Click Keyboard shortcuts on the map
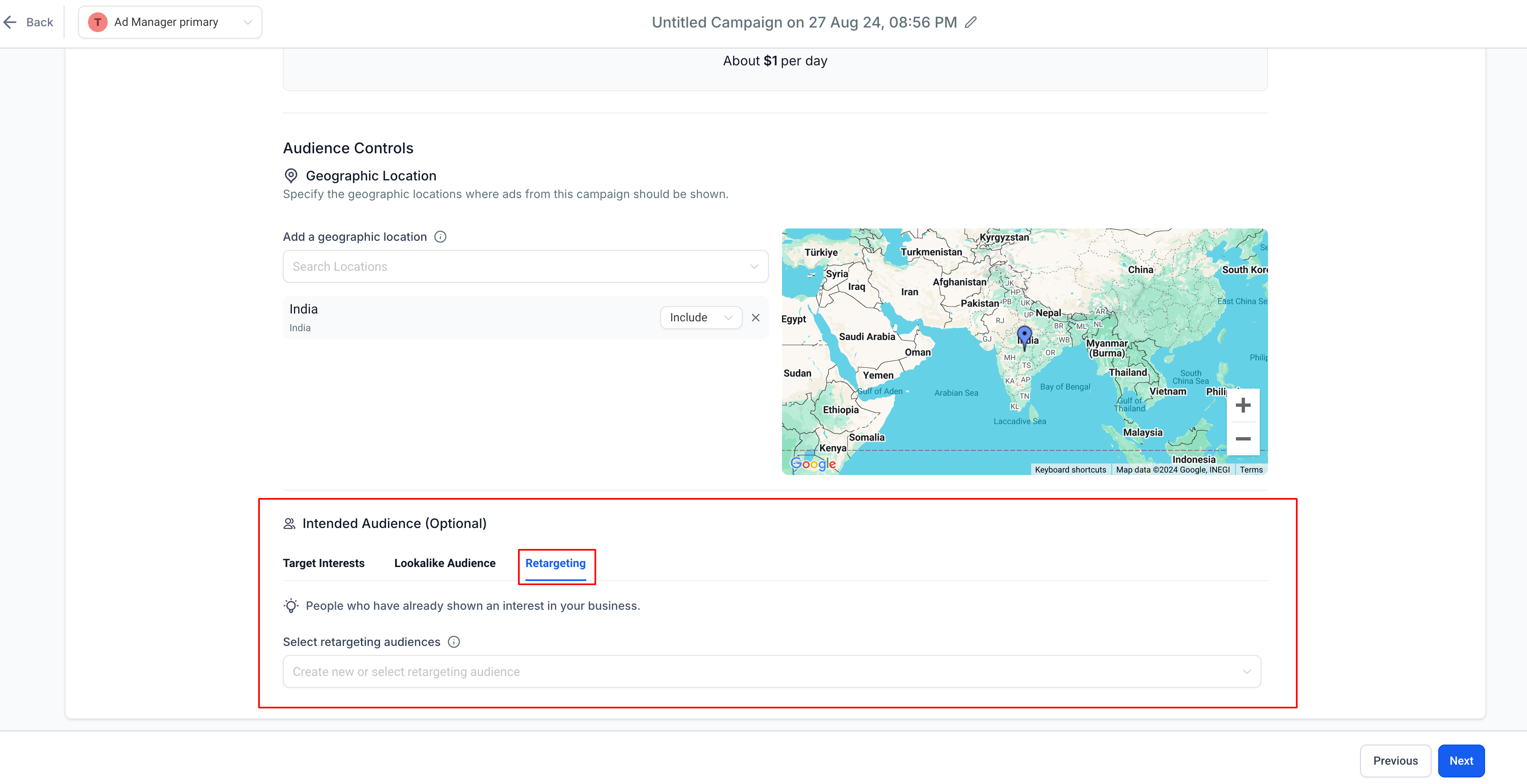This screenshot has height=784, width=1527. 1070,469
